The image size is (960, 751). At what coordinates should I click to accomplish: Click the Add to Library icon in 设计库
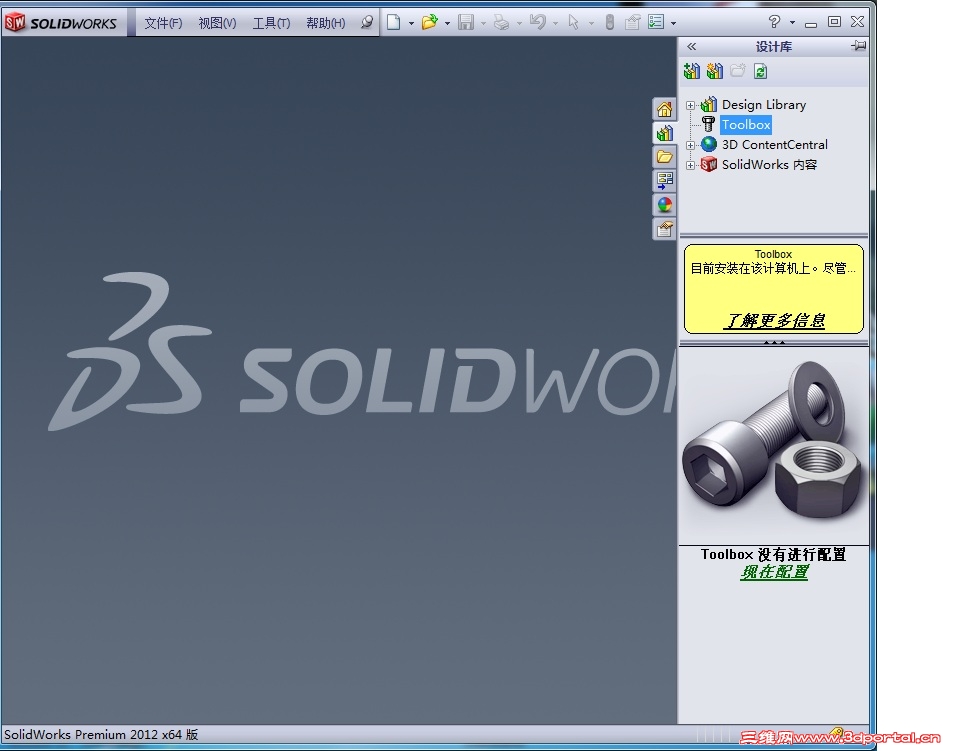point(692,71)
